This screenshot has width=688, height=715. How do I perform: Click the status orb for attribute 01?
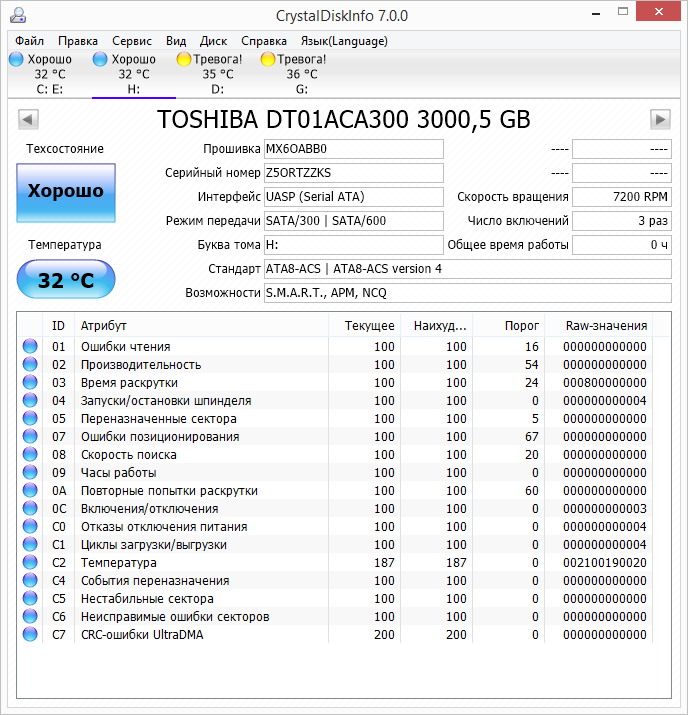click(x=30, y=346)
